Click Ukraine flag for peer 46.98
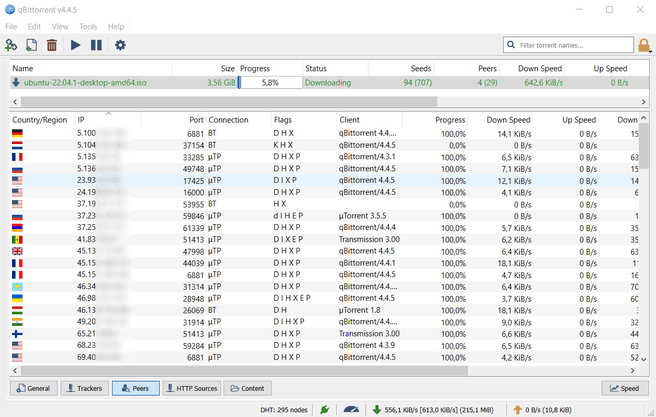The image size is (656, 417). [x=17, y=298]
